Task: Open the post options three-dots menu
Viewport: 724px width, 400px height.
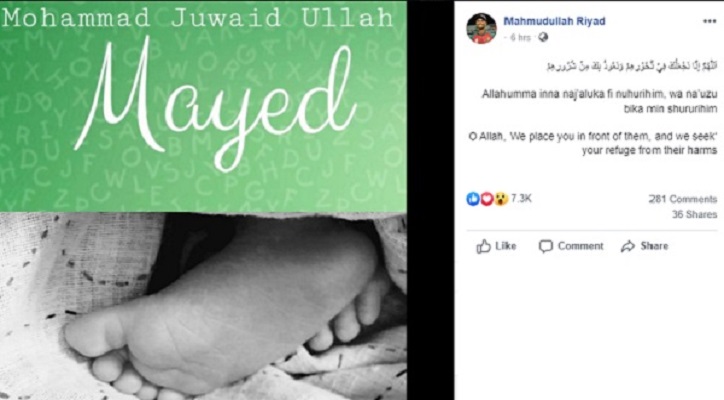Action: point(709,21)
